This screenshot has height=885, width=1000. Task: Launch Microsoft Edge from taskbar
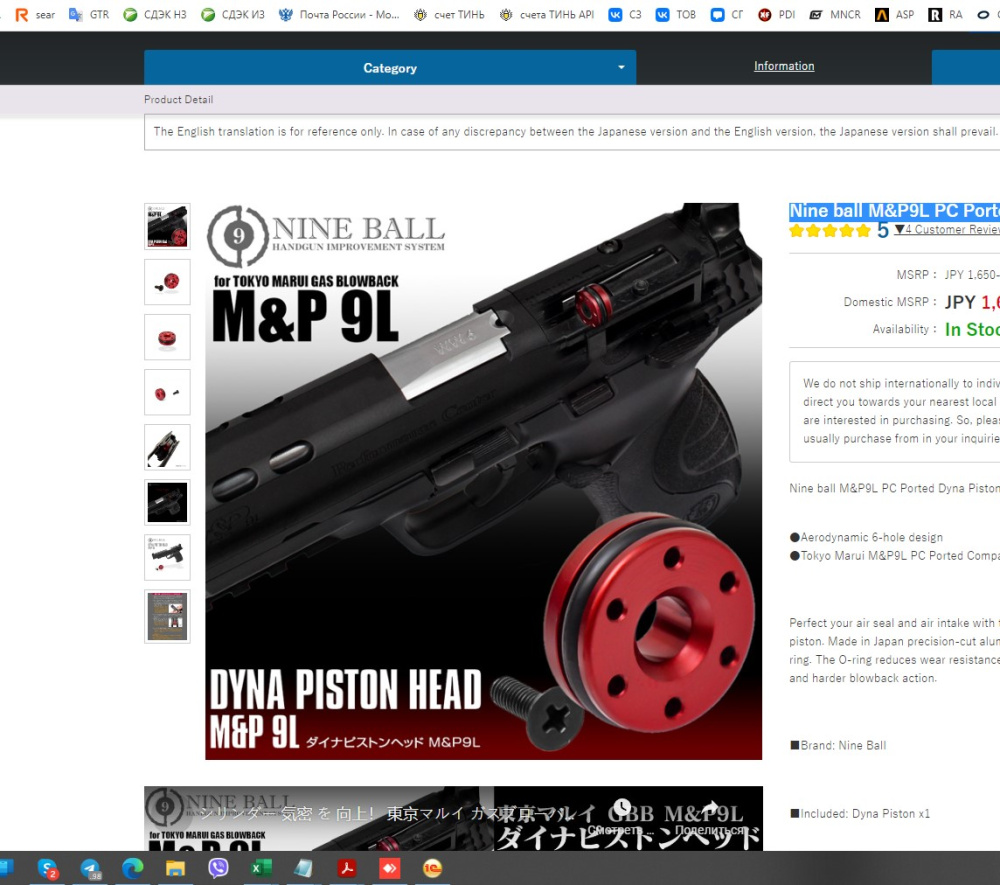[x=133, y=868]
